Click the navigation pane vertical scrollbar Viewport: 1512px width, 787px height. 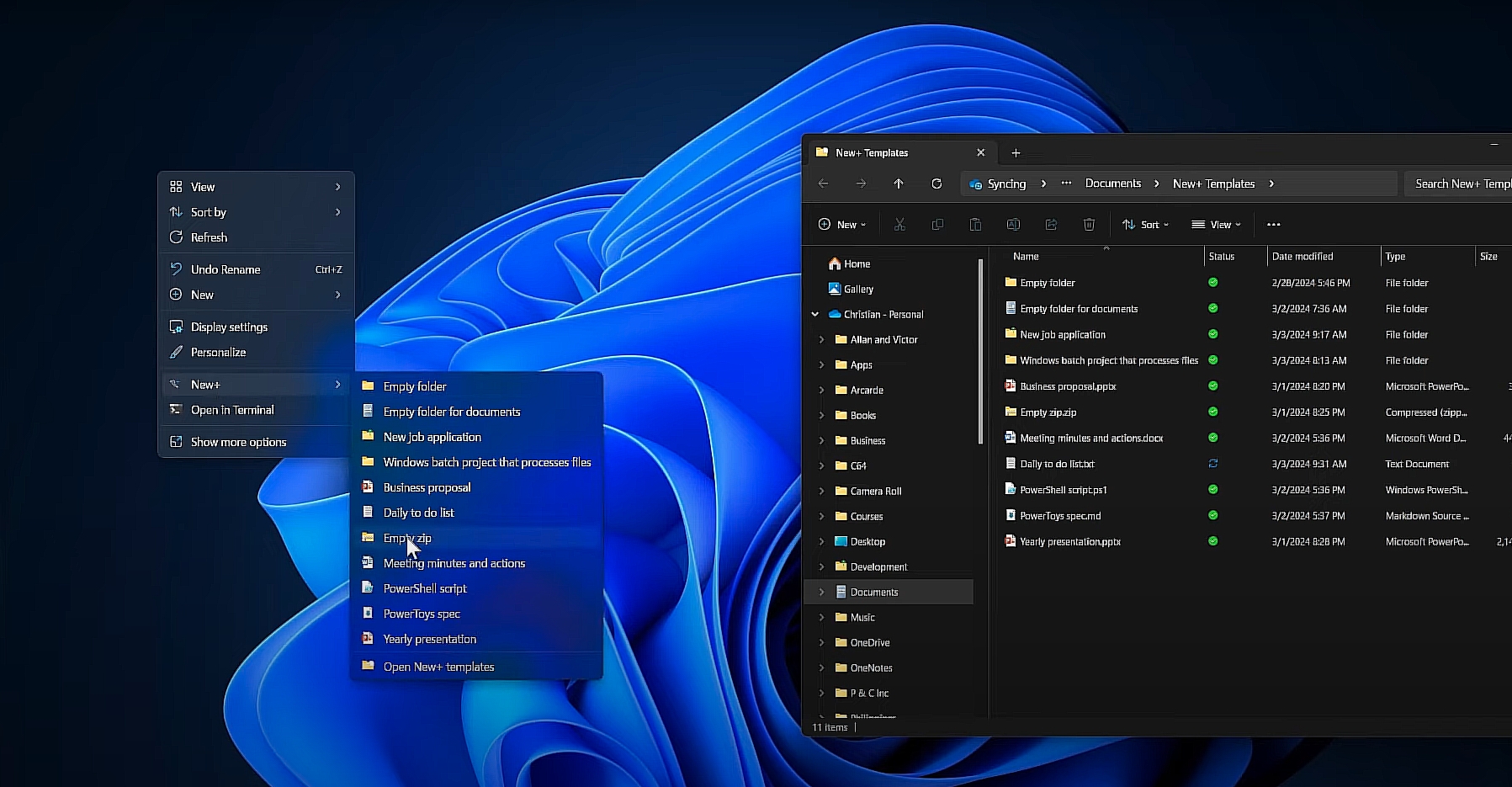coord(981,352)
